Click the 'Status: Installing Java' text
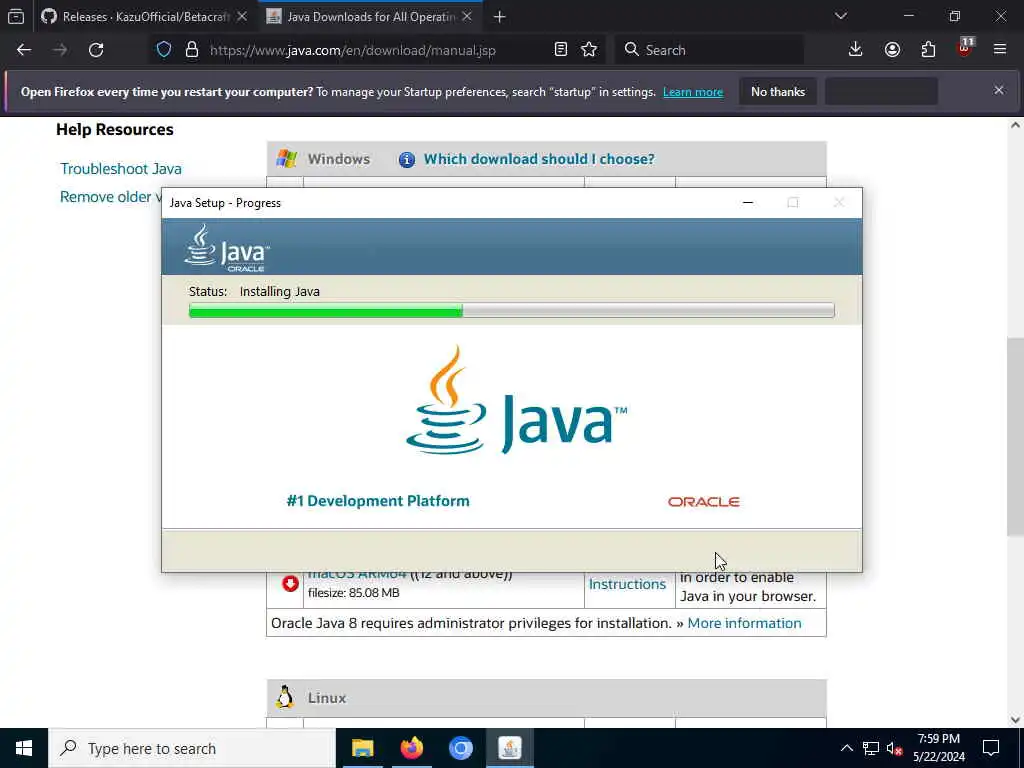Image resolution: width=1024 pixels, height=768 pixels. click(x=254, y=292)
